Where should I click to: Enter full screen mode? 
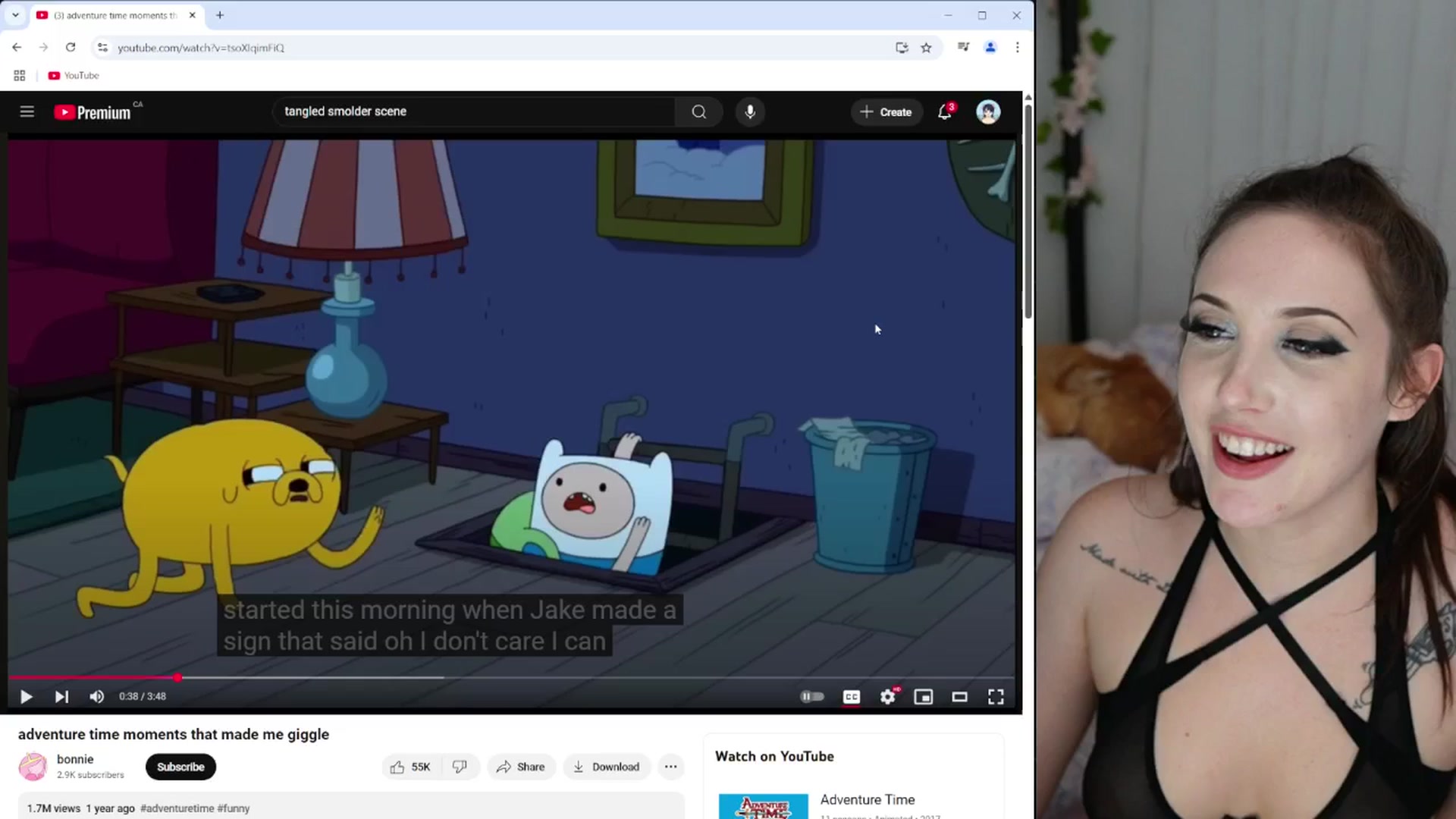[x=996, y=697]
